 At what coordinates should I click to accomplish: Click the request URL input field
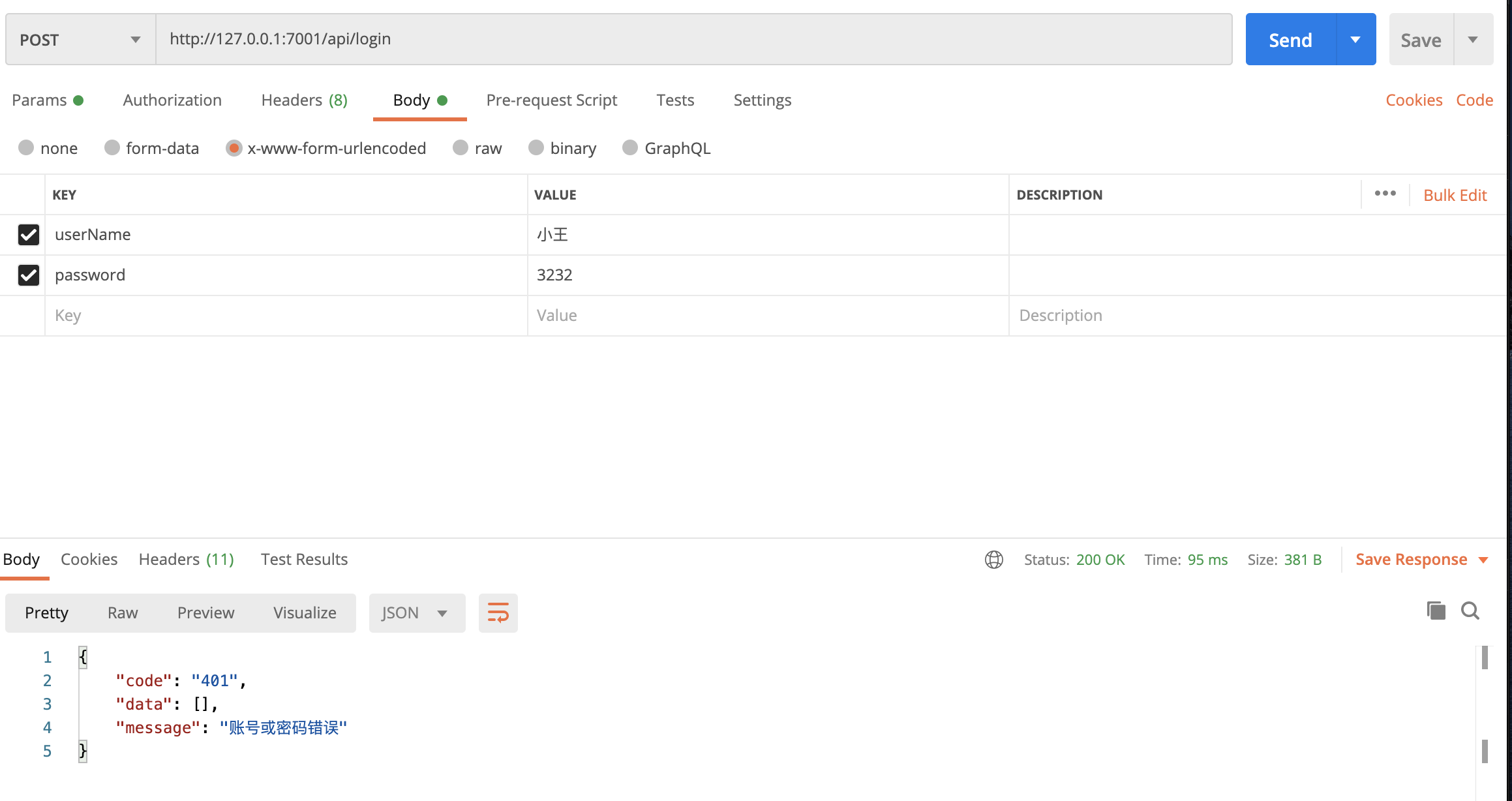click(x=693, y=39)
